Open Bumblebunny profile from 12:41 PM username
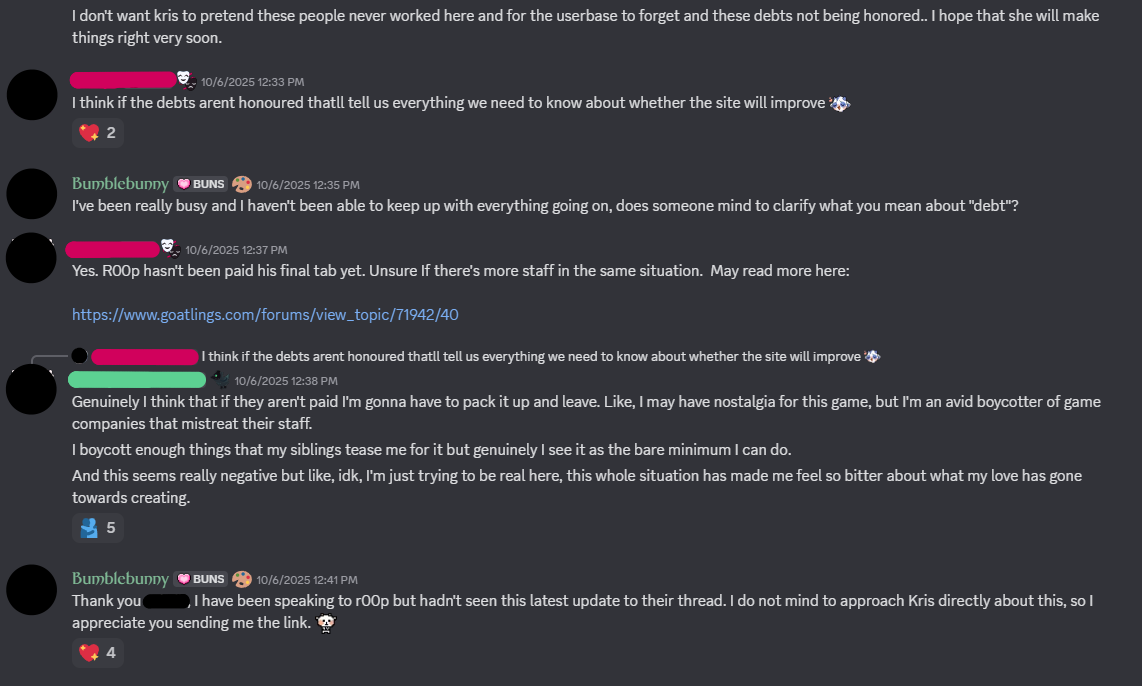1142x686 pixels. pos(120,579)
